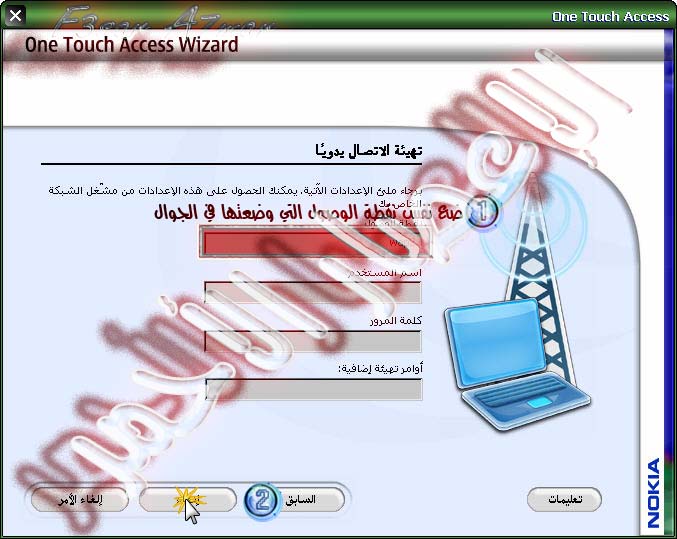Click the red access point input field
Image resolution: width=677 pixels, height=539 pixels.
[x=315, y=244]
